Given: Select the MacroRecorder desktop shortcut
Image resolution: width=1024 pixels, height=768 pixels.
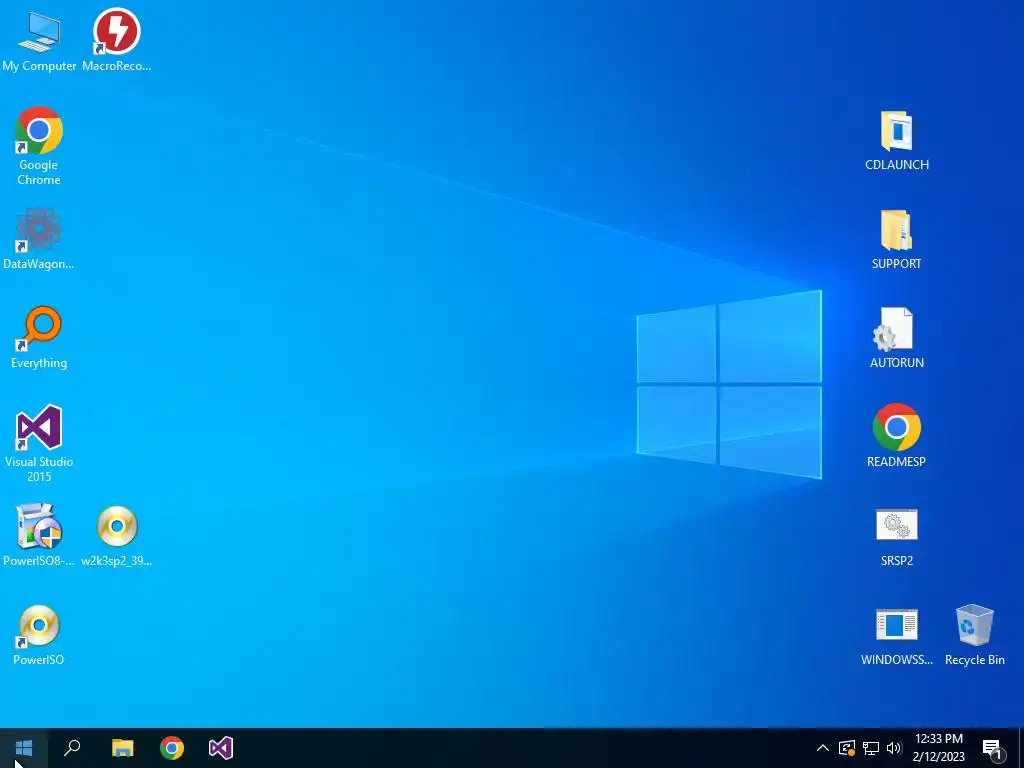Looking at the screenshot, I should 116,40.
